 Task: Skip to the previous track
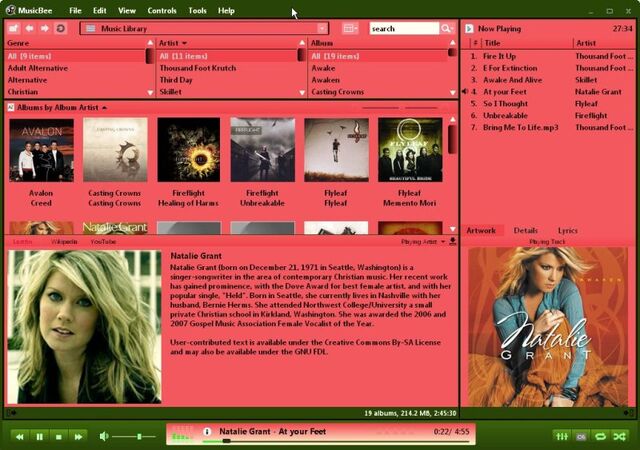pos(20,437)
